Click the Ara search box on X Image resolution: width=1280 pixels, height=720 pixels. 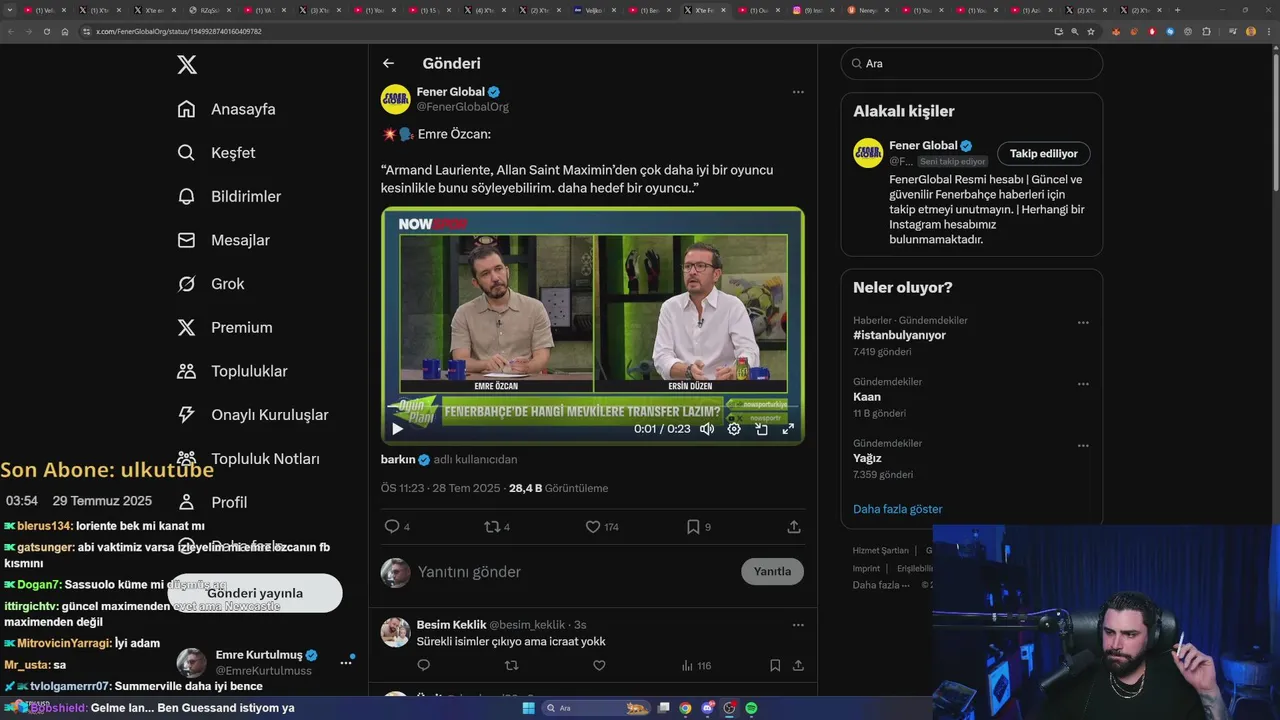(972, 63)
